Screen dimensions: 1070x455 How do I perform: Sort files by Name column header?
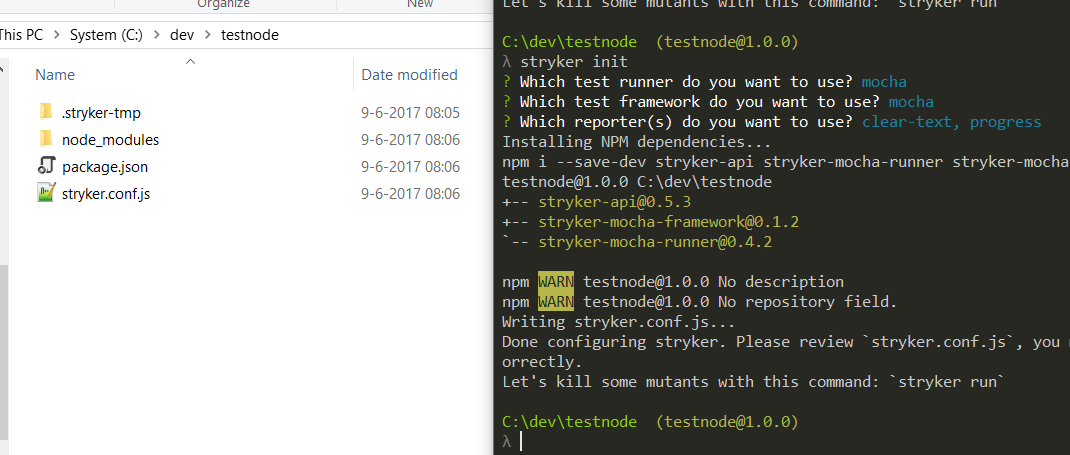coord(55,74)
